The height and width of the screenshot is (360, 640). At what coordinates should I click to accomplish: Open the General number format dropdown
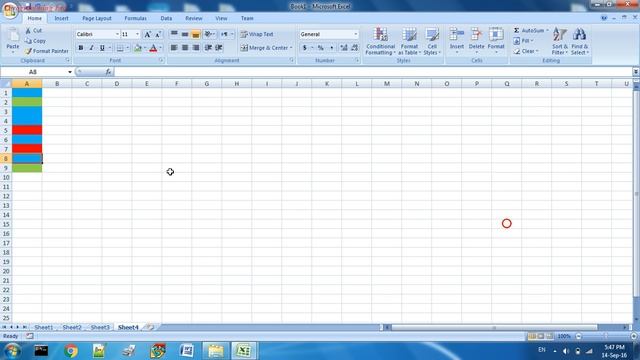tap(356, 34)
